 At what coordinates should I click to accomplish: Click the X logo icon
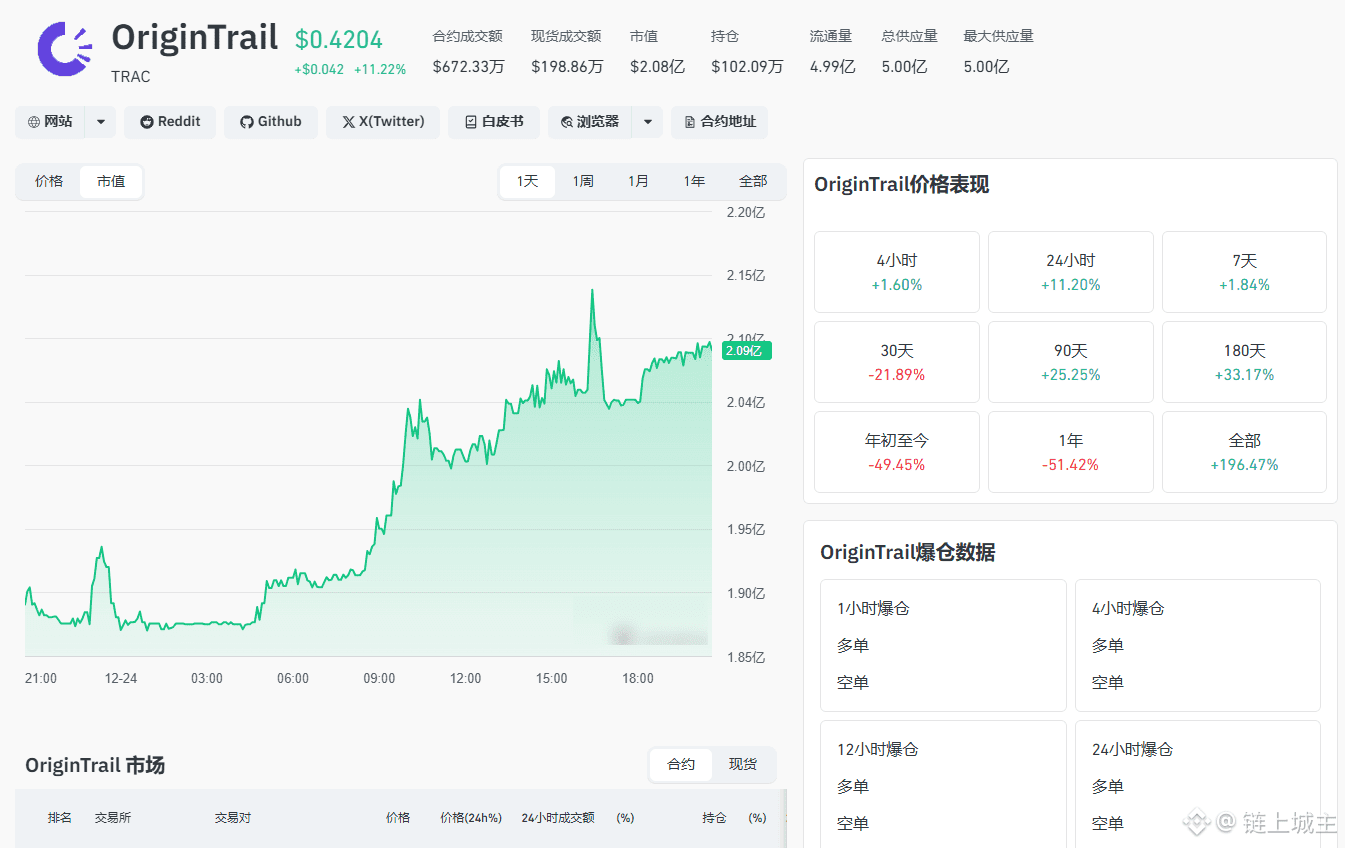pyautogui.click(x=348, y=122)
